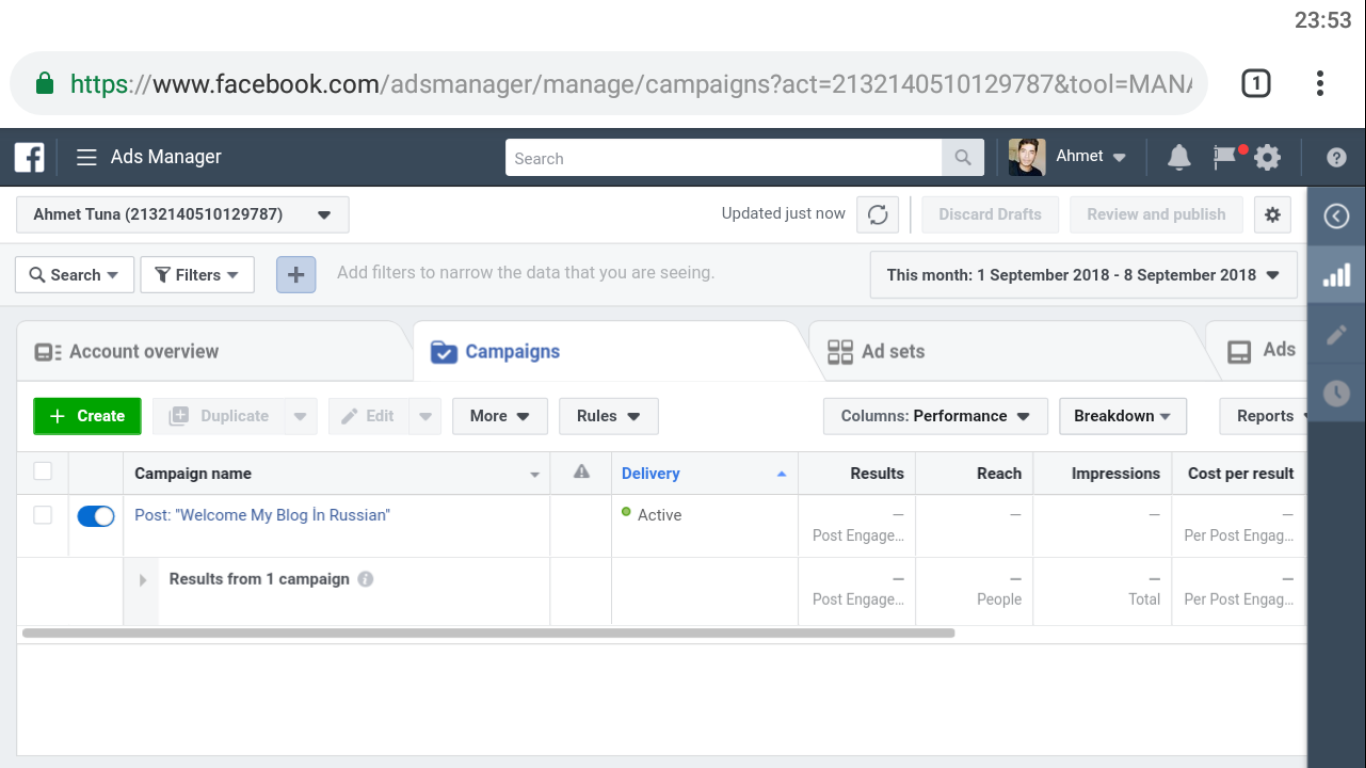Click the search magnifier button in header
1366x768 pixels.
click(x=963, y=158)
